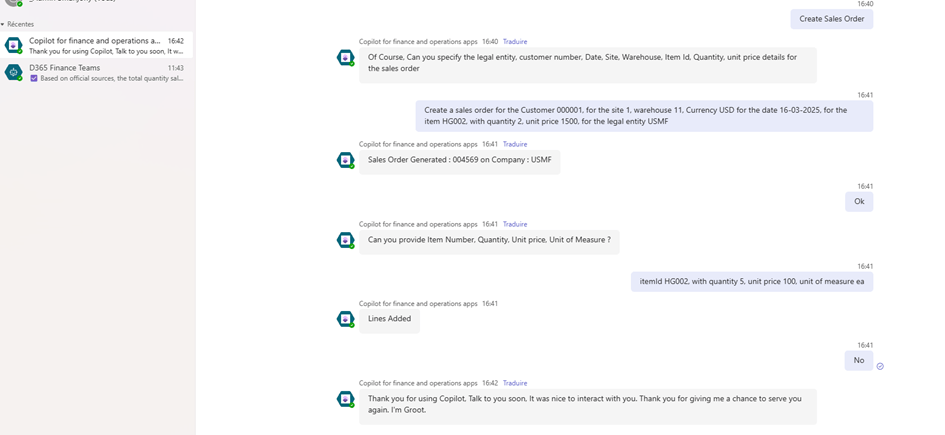Click the D365 Finance Teams avatar icon
Viewport: 945px width, 435px height.
click(13, 72)
